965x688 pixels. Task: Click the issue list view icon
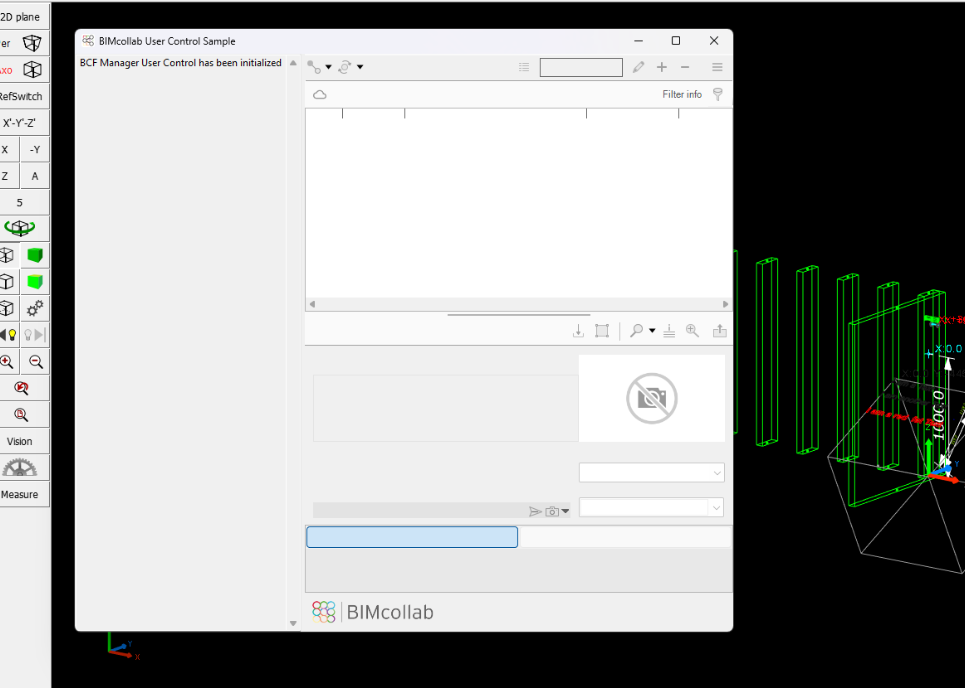click(x=524, y=67)
